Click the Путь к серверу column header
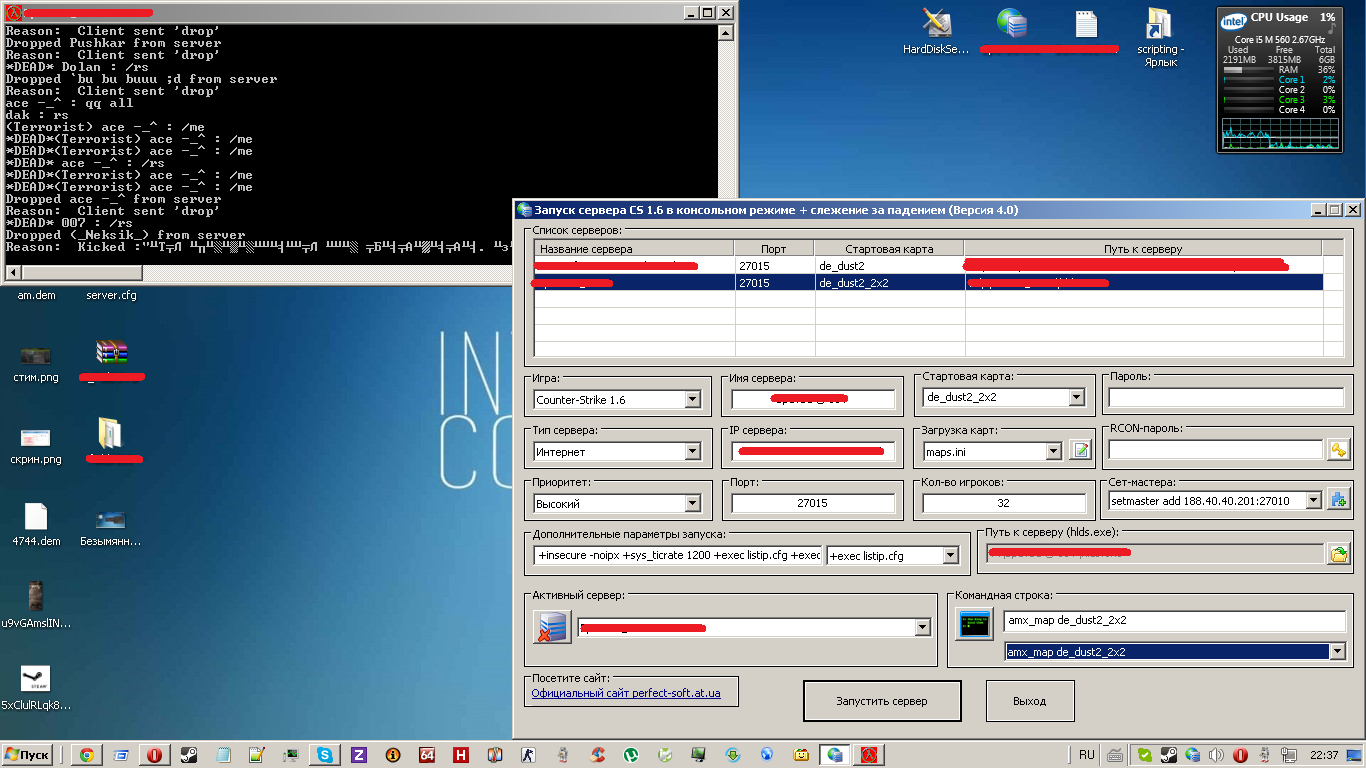Screen dimensions: 1366x768 tap(1143, 248)
